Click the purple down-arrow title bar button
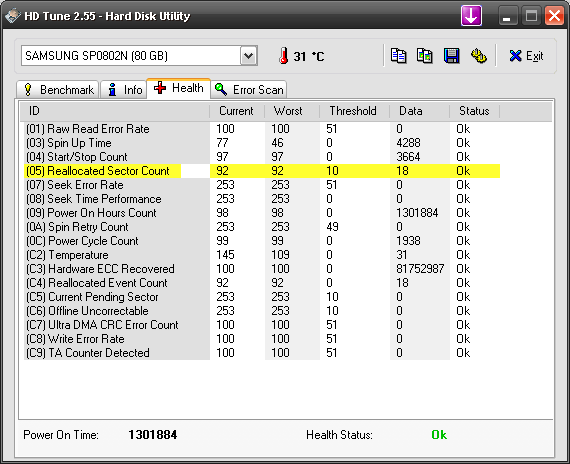The width and height of the screenshot is (570, 464). tap(471, 16)
